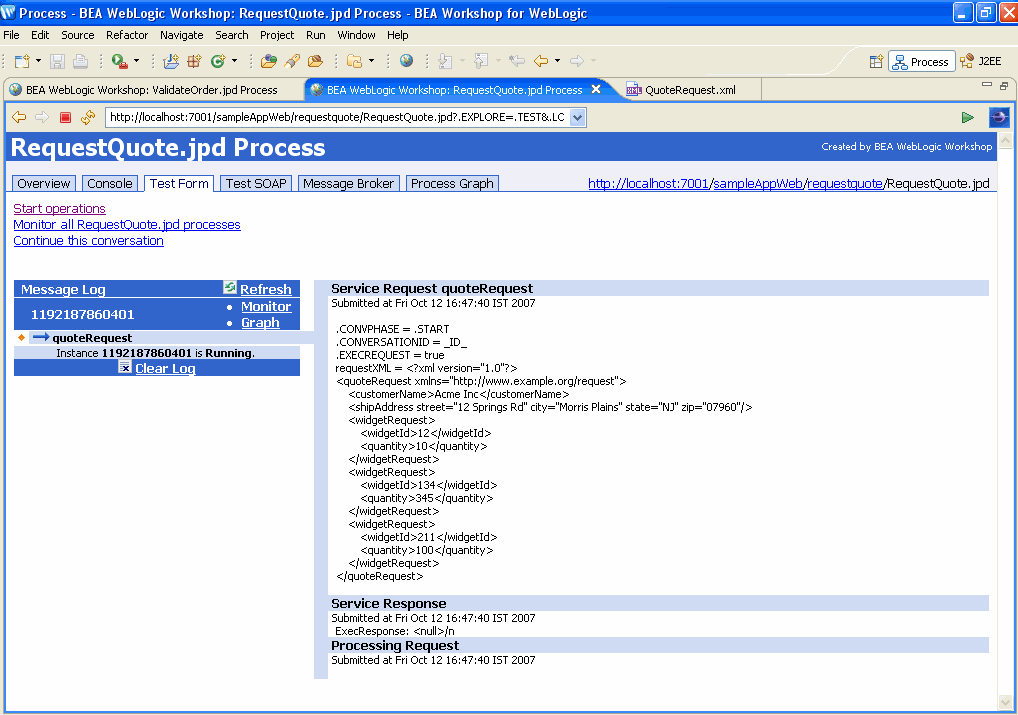Click the browser Back arrow icon
Image resolution: width=1018 pixels, height=715 pixels.
(19, 117)
